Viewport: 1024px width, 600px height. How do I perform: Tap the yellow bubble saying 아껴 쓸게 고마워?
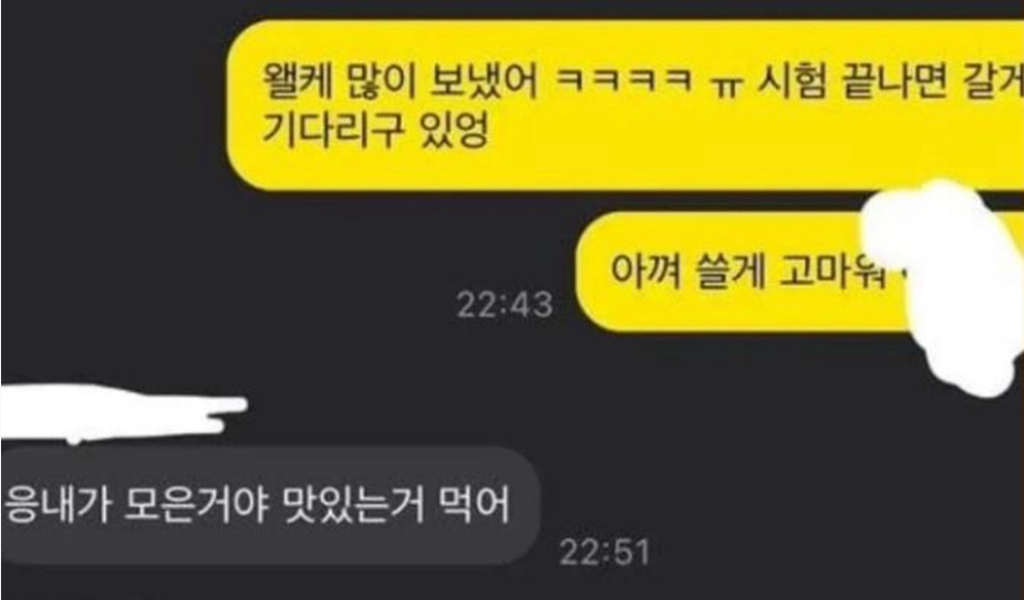pos(800,271)
